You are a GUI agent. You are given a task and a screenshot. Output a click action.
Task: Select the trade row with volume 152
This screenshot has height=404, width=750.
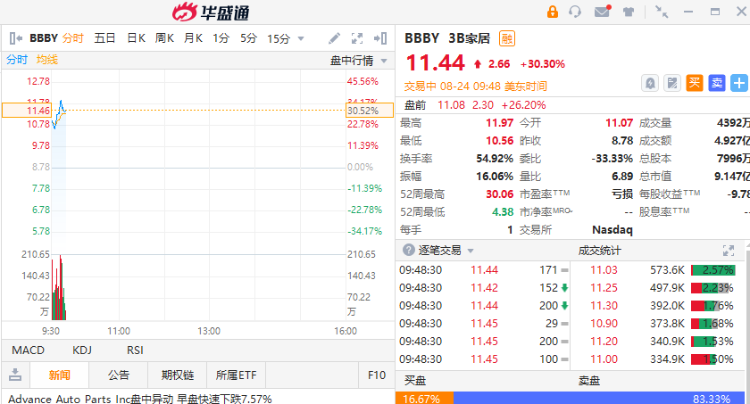pos(484,288)
